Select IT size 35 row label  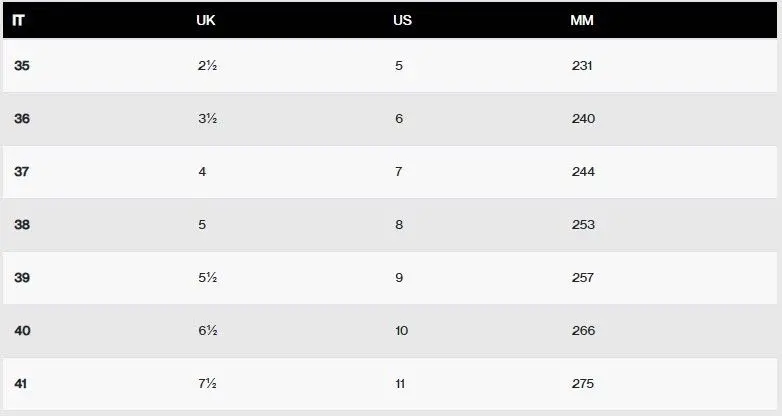coord(21,65)
